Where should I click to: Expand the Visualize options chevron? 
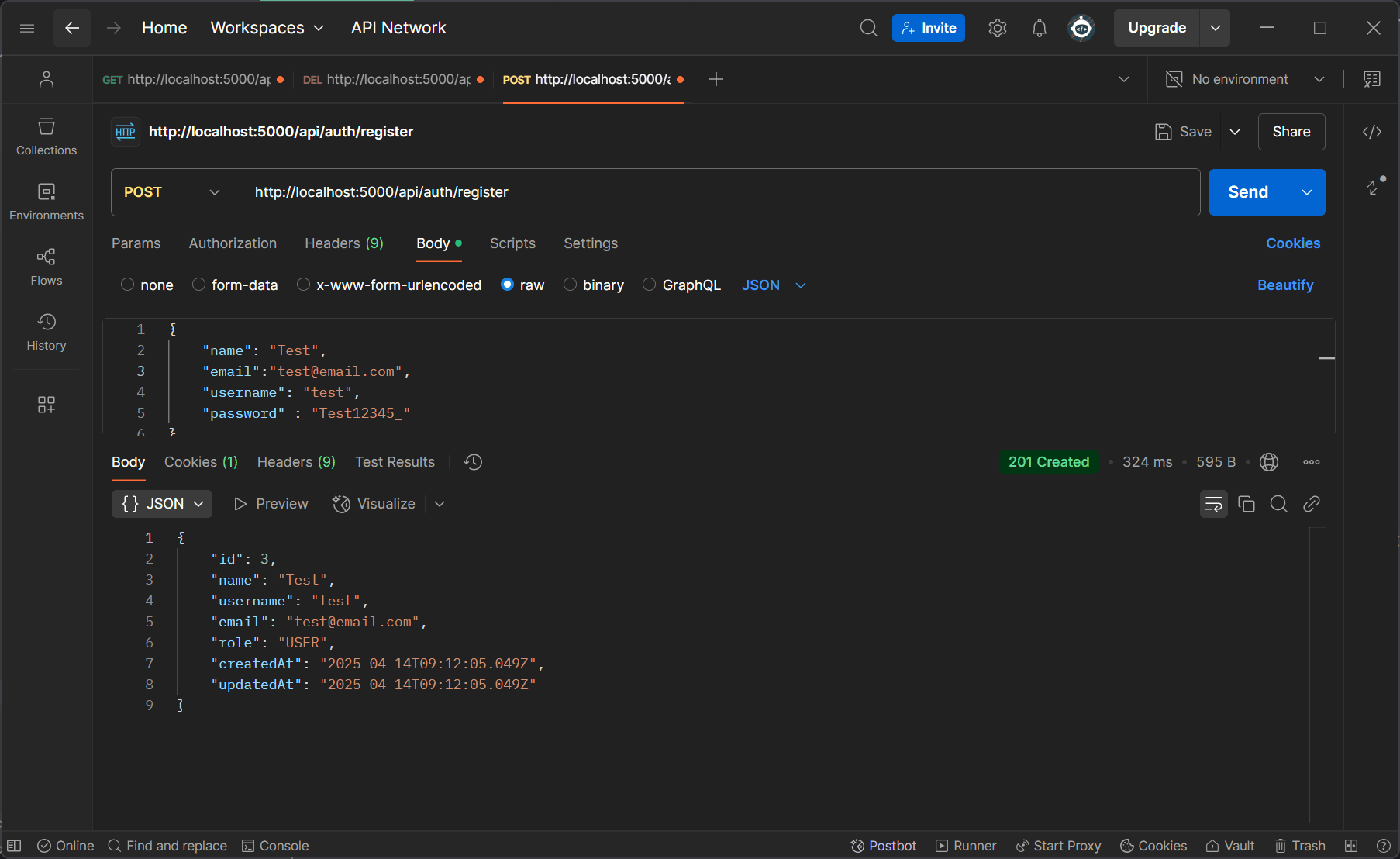tap(440, 504)
